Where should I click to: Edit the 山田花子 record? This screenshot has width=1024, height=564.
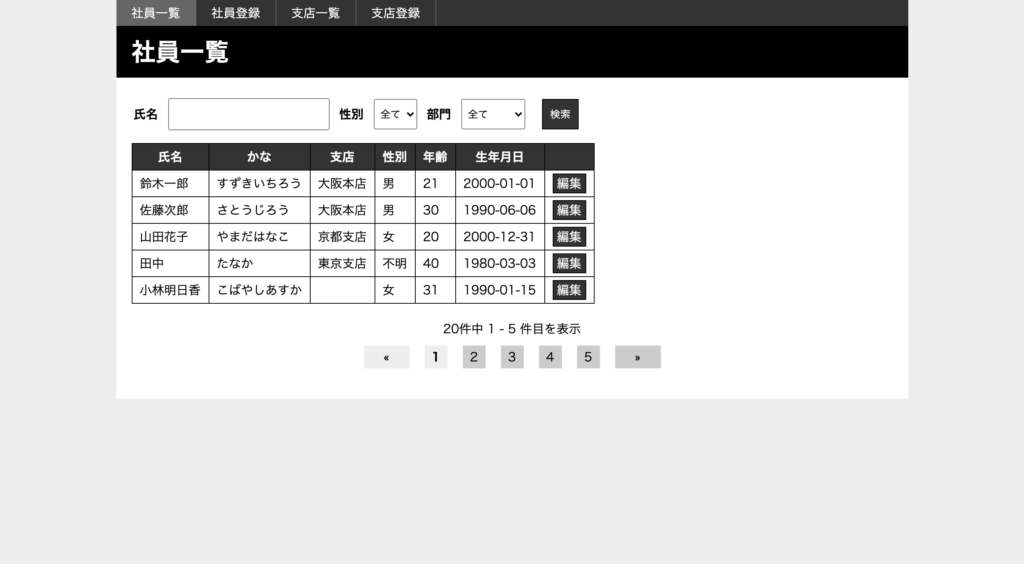coord(569,237)
